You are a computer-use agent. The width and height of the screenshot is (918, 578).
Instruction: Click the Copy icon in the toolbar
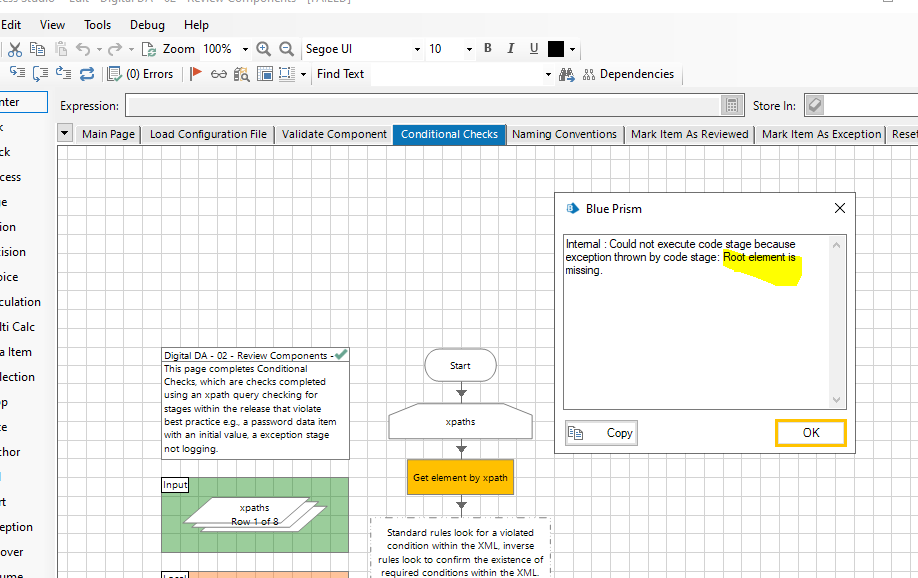37,49
